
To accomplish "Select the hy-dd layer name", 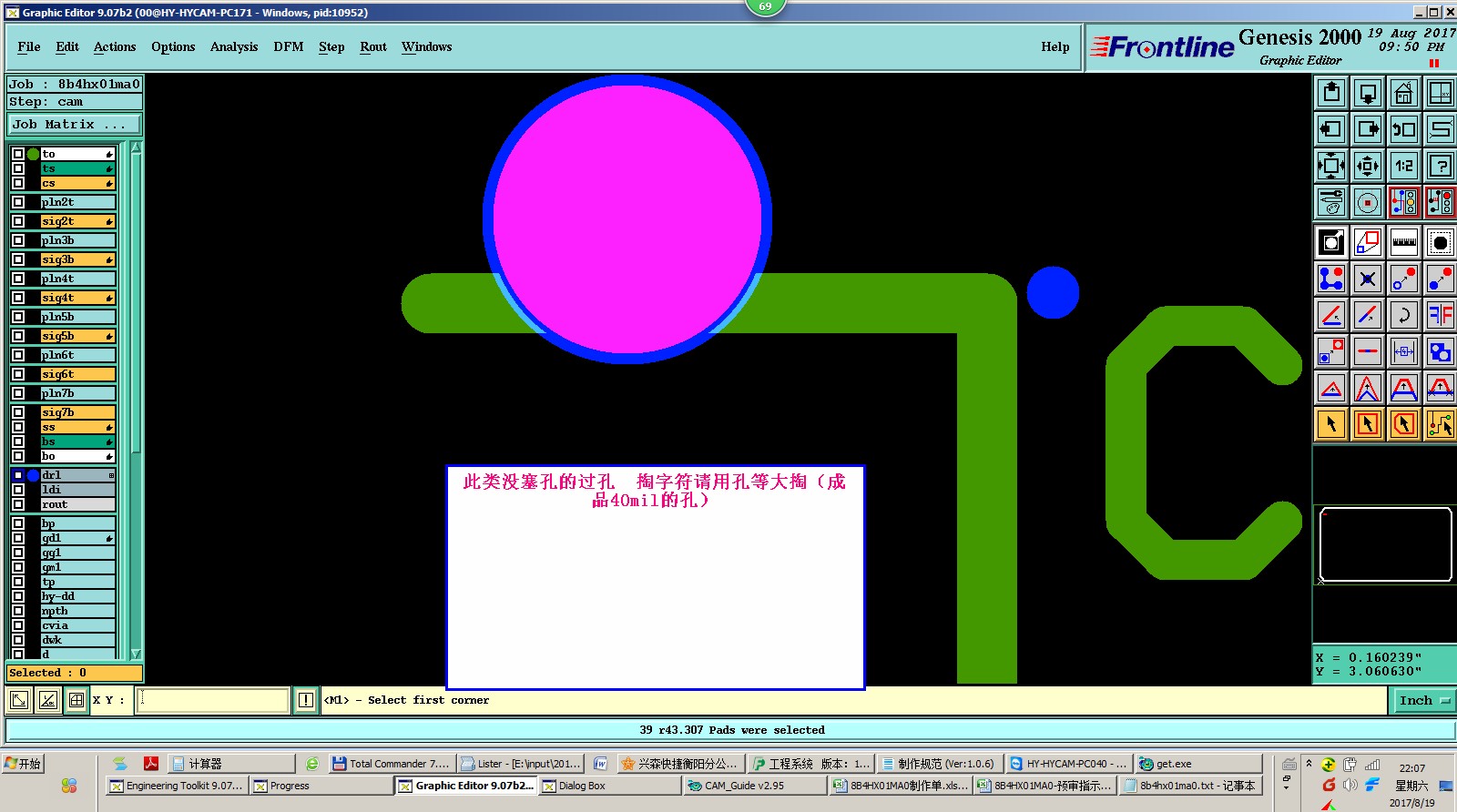I will 78,596.
